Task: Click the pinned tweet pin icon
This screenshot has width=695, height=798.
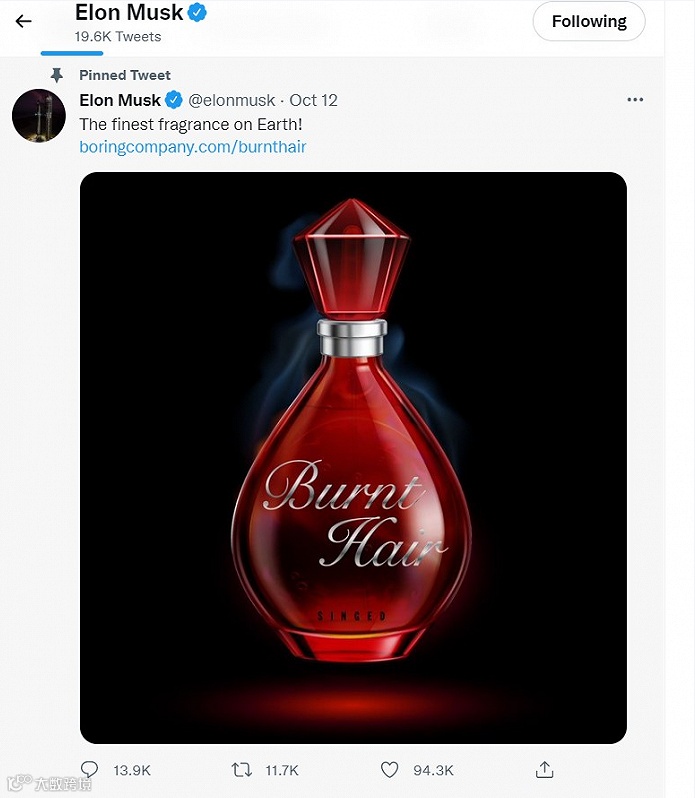Action: [x=56, y=75]
